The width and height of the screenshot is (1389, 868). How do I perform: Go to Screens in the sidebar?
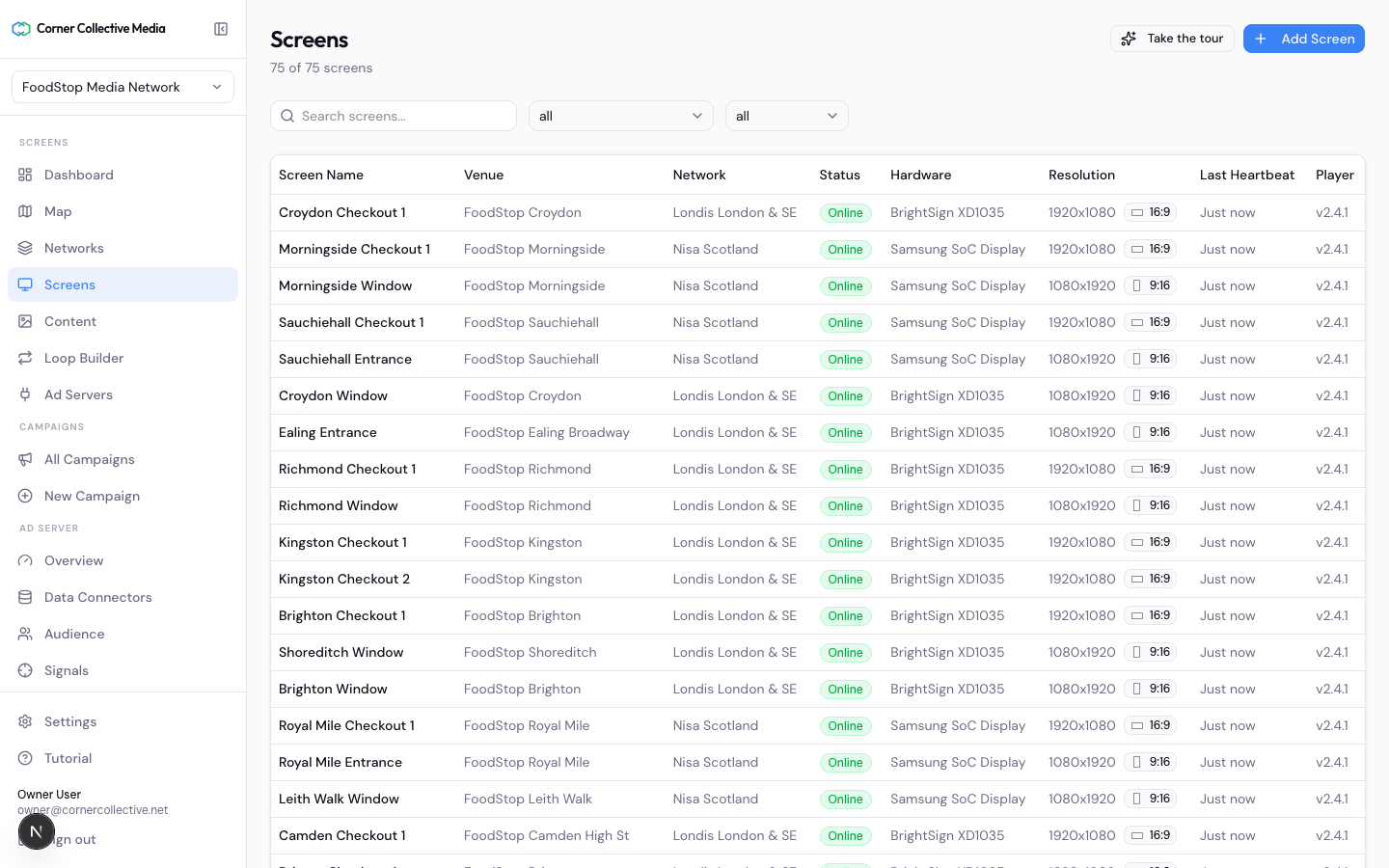click(x=123, y=285)
